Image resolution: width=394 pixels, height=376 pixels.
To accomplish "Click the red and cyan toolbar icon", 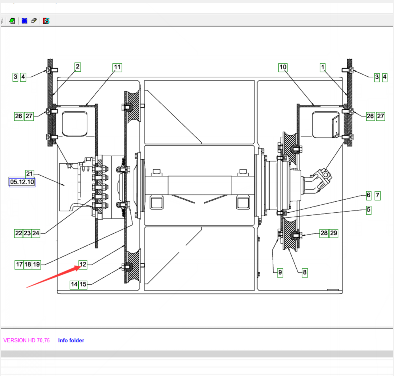I will 46,21.
